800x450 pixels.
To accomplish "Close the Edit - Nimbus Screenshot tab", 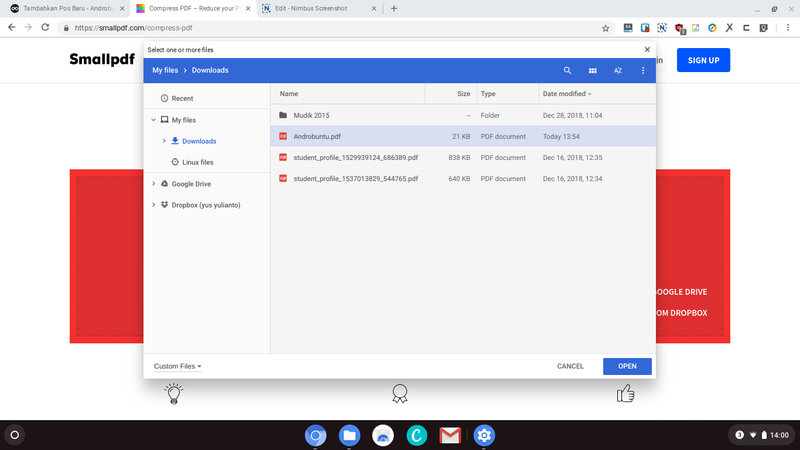I will pyautogui.click(x=374, y=9).
